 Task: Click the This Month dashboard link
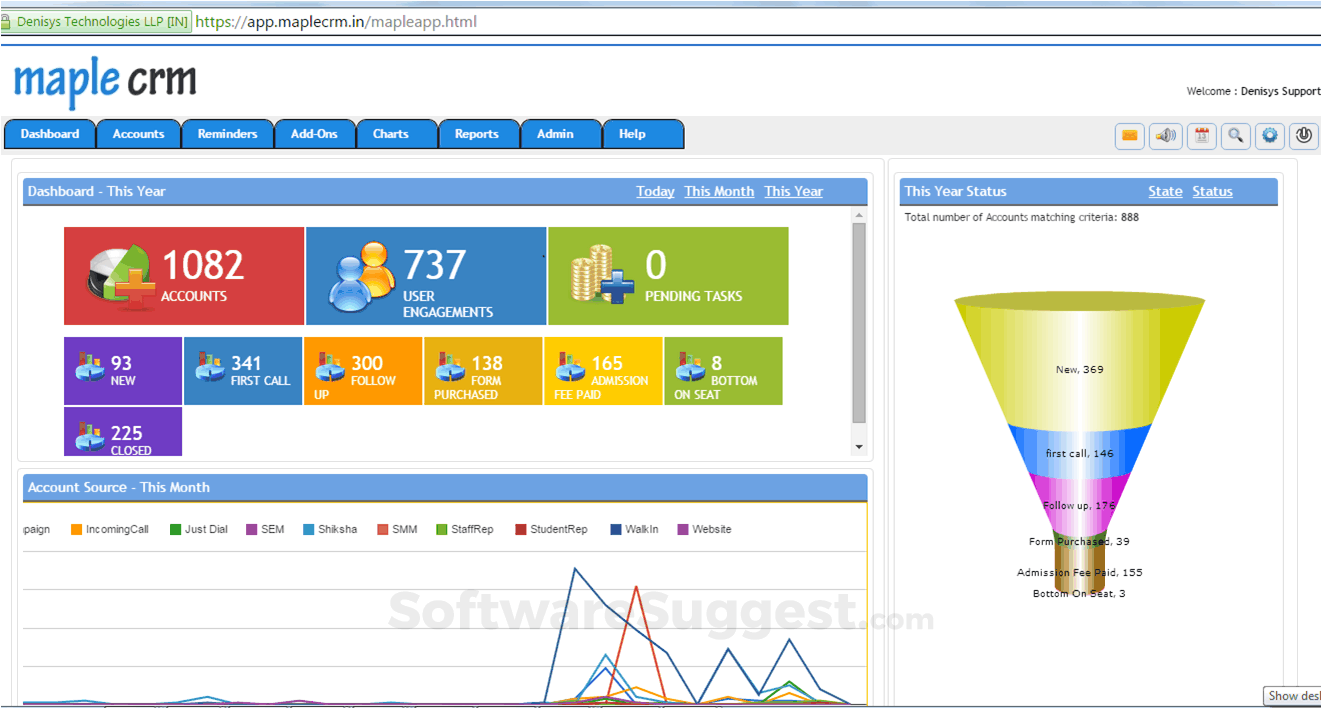(x=719, y=191)
